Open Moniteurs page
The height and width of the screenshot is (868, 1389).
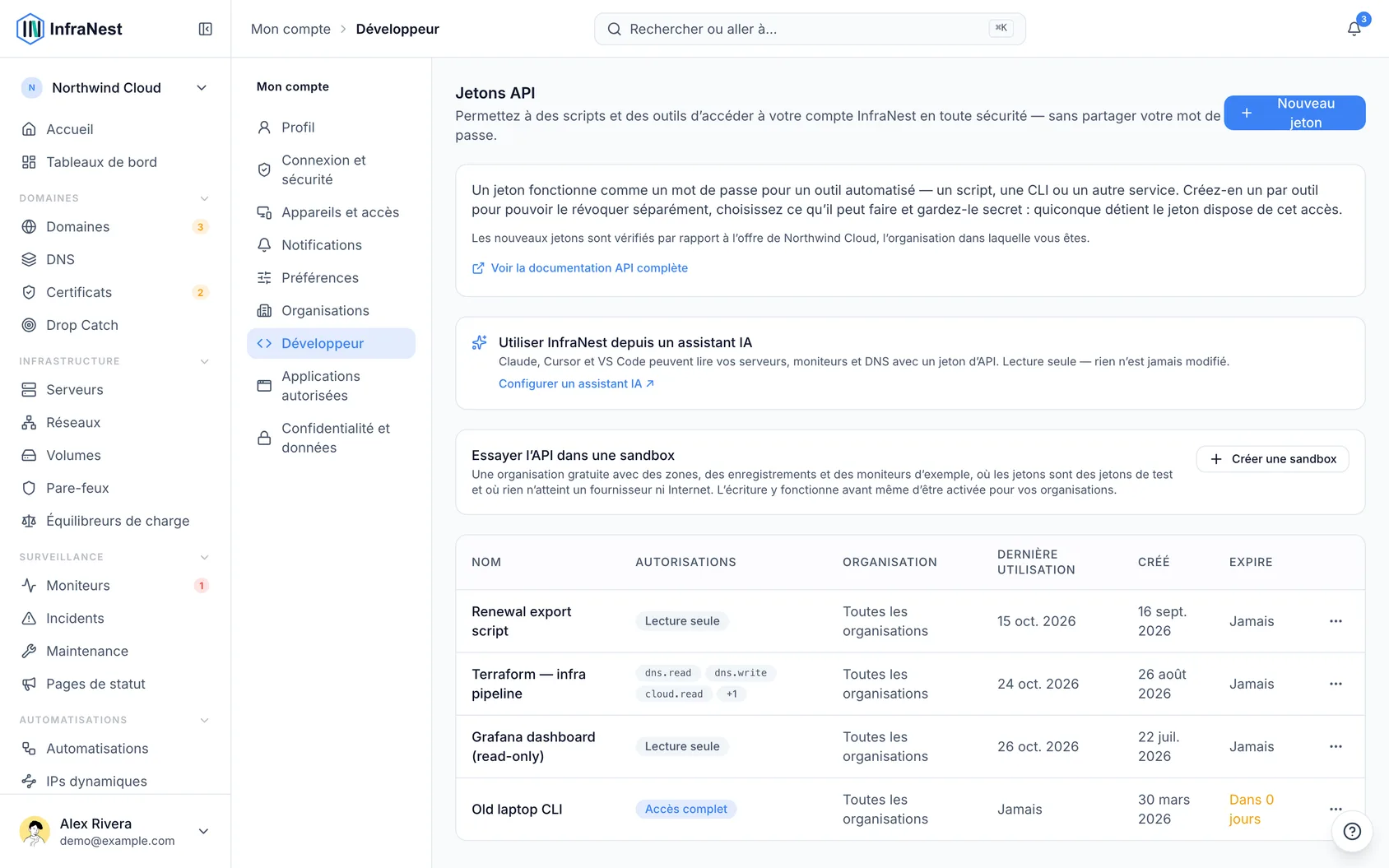click(115, 585)
